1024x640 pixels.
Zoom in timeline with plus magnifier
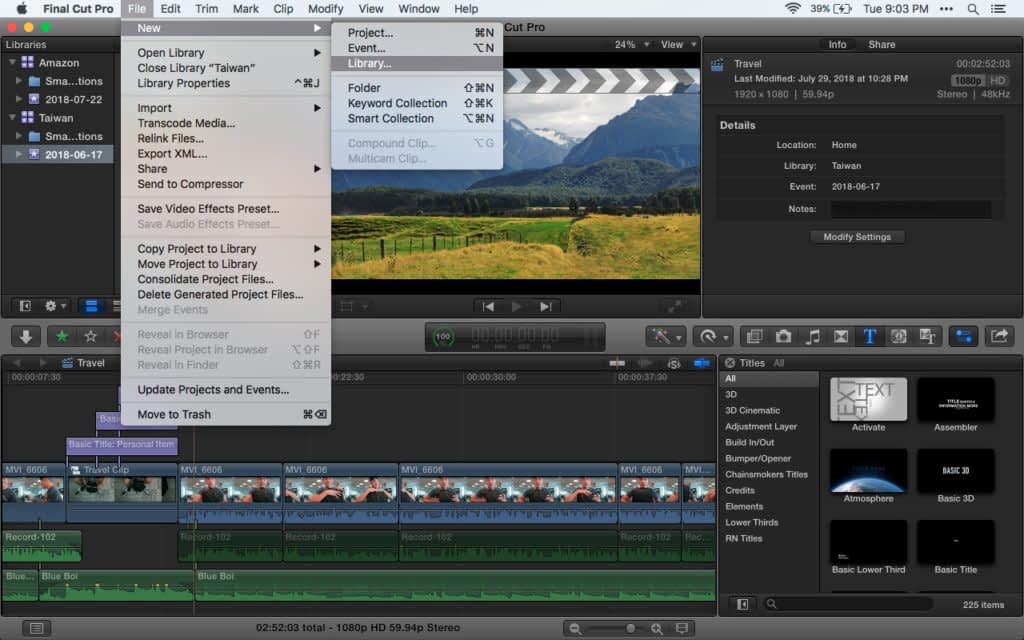656,628
